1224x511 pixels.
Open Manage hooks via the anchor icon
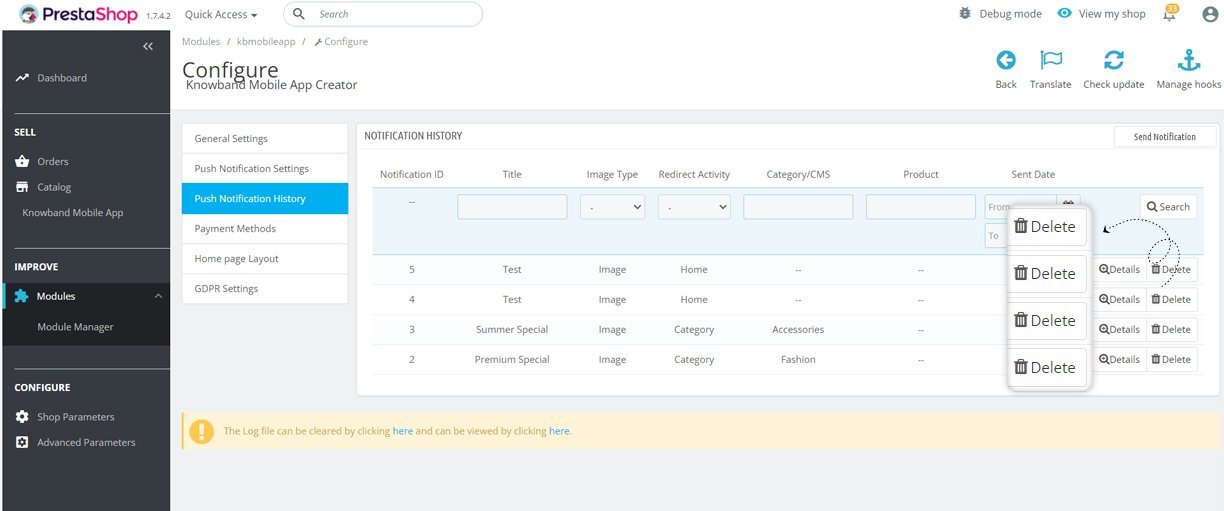pyautogui.click(x=1188, y=60)
